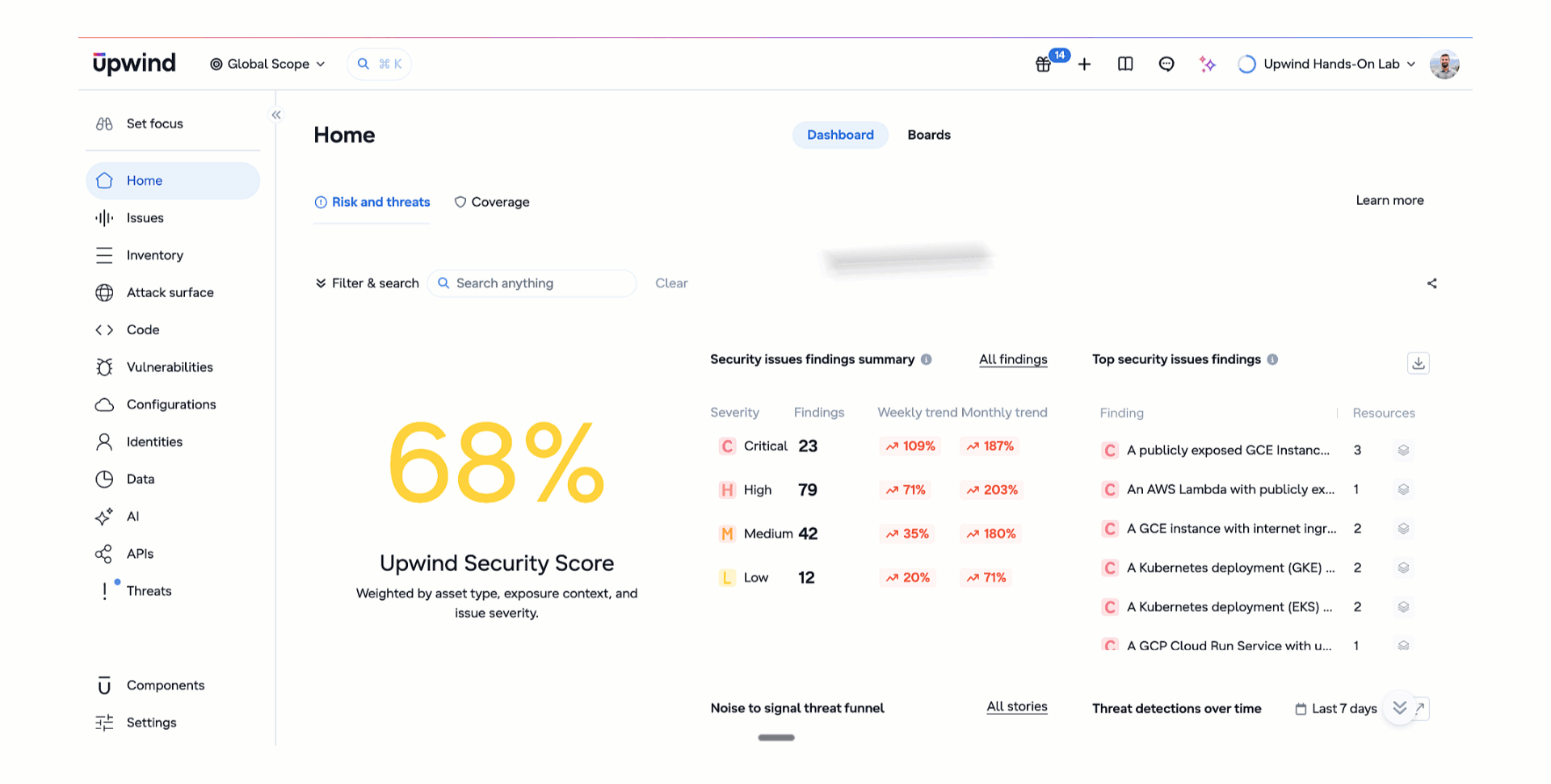
Task: Download top security issues findings
Action: 1419,363
